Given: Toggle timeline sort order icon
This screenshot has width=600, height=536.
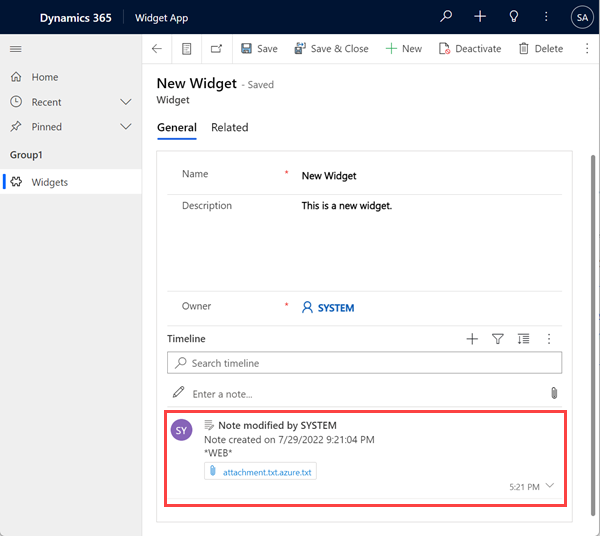Looking at the screenshot, I should point(523,339).
